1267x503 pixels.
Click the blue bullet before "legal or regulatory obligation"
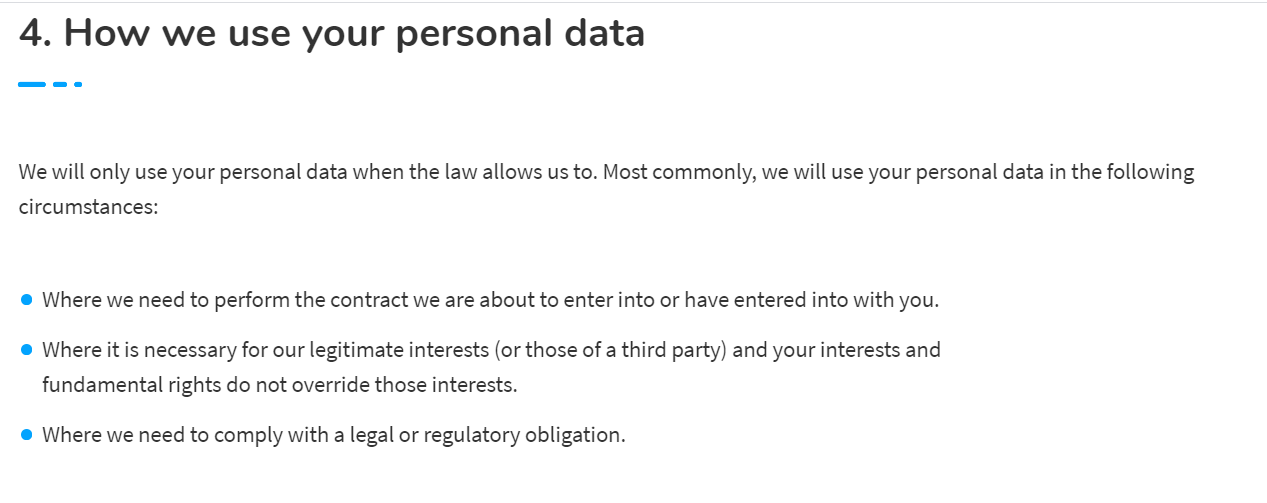(27, 435)
